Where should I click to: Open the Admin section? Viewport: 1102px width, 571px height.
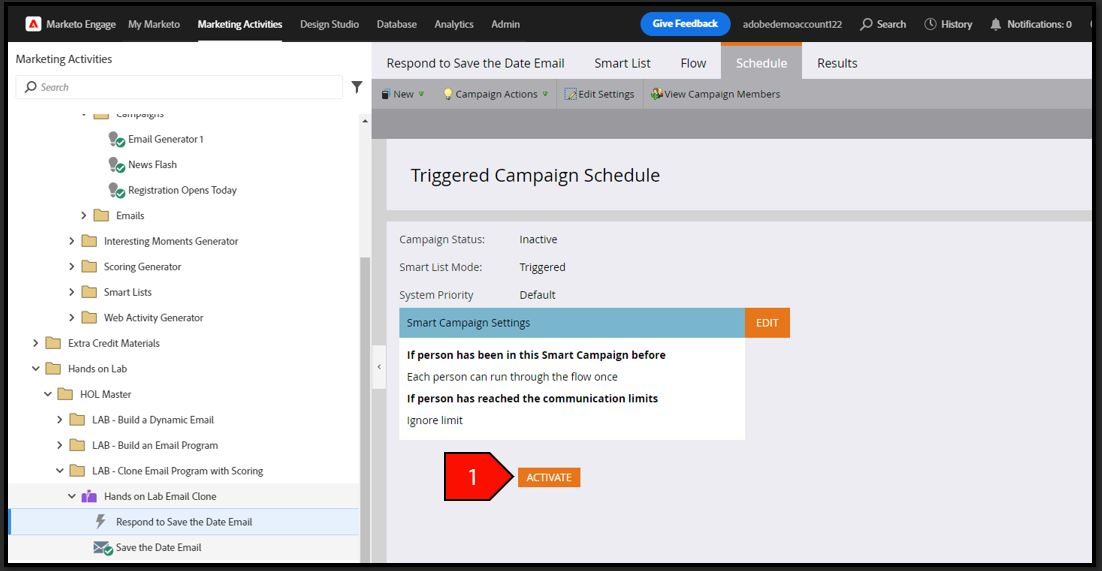pyautogui.click(x=505, y=24)
